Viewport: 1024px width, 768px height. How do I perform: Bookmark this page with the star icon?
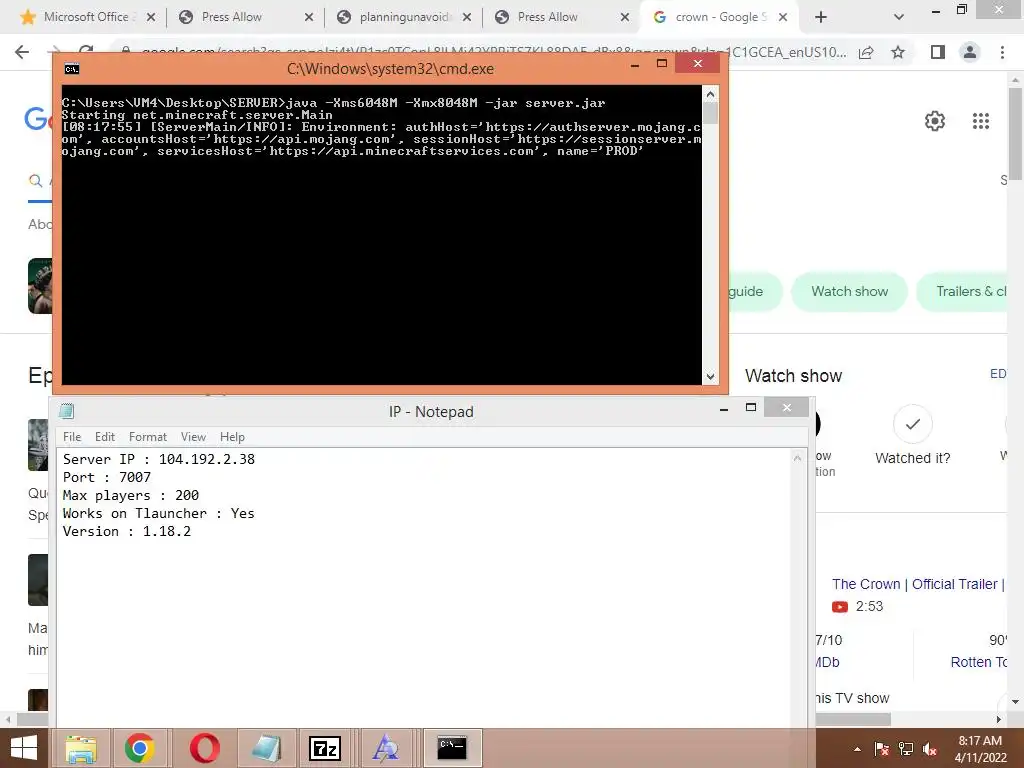pos(898,52)
